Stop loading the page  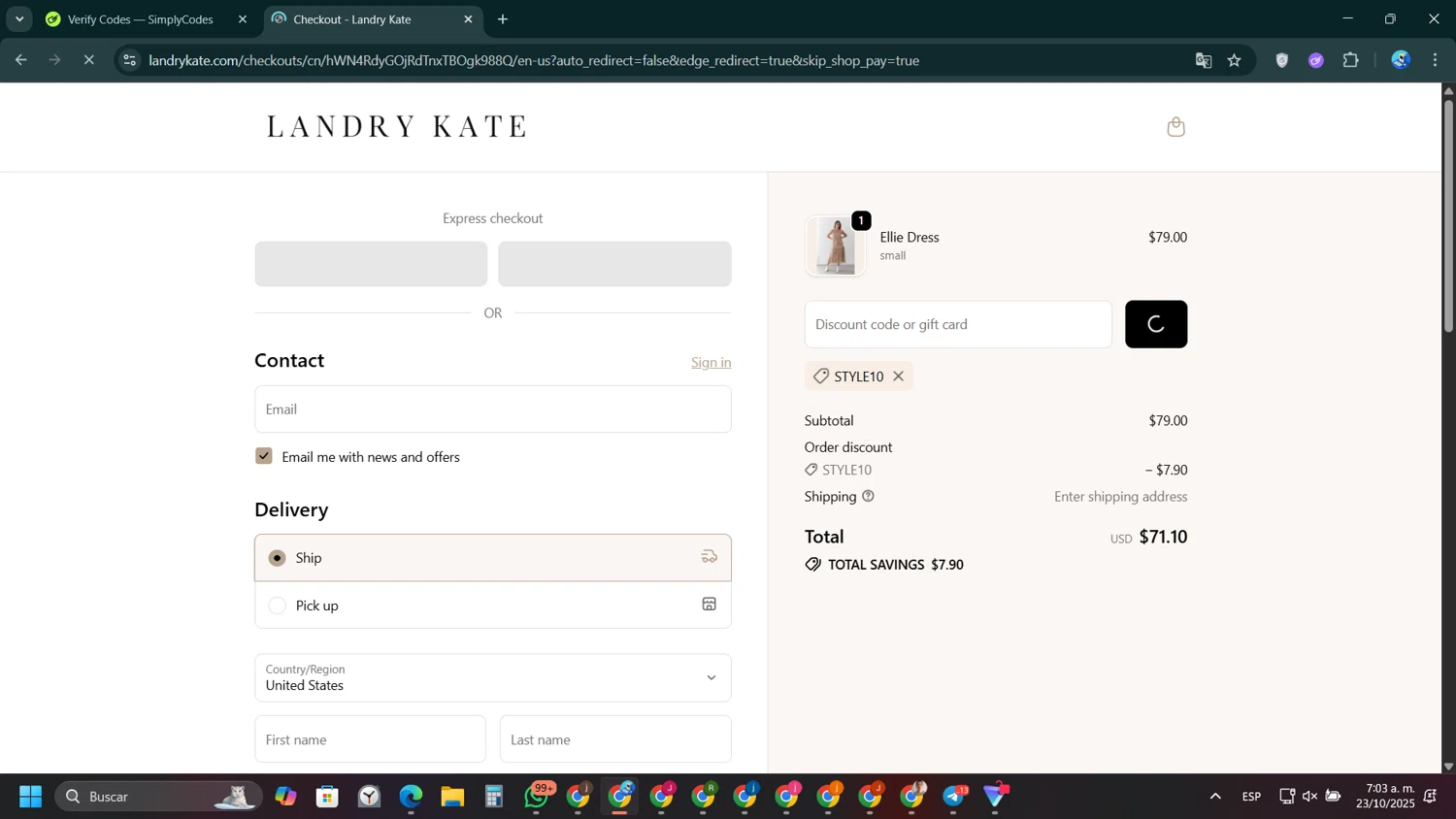88,60
